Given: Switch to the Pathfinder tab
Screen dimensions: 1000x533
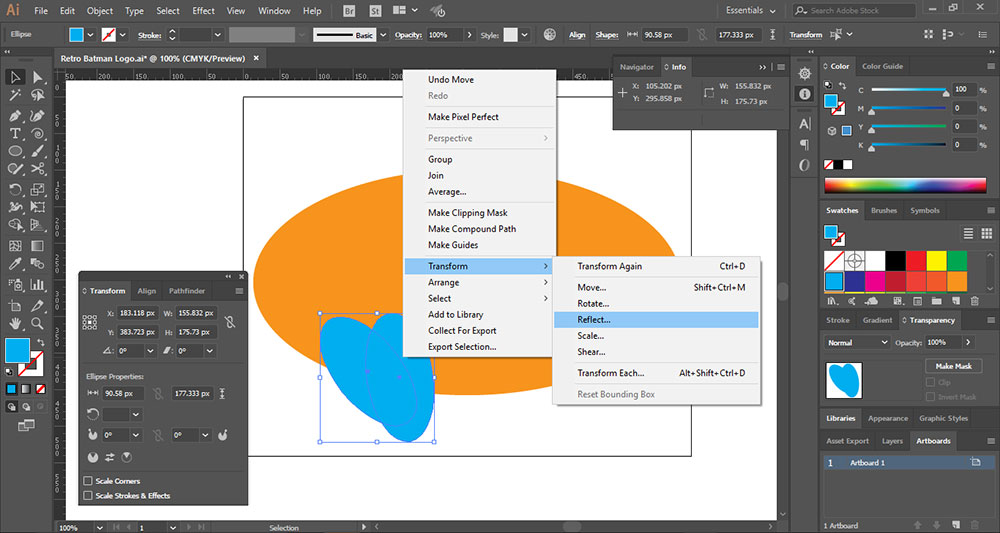Looking at the screenshot, I should coord(187,291).
